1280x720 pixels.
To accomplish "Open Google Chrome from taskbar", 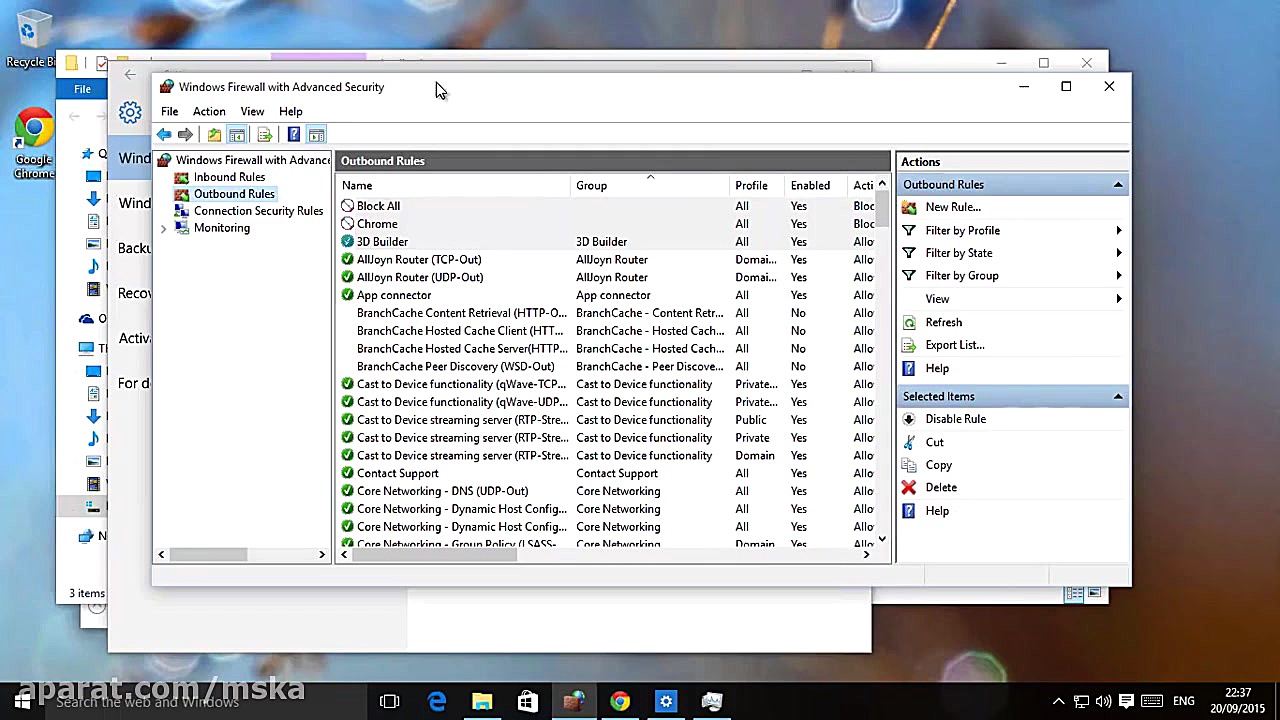I will click(620, 701).
